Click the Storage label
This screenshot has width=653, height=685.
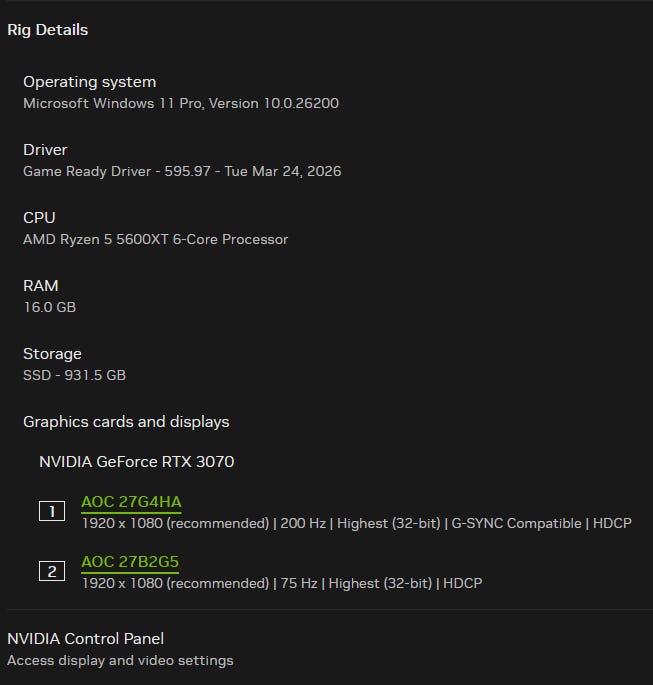click(52, 354)
